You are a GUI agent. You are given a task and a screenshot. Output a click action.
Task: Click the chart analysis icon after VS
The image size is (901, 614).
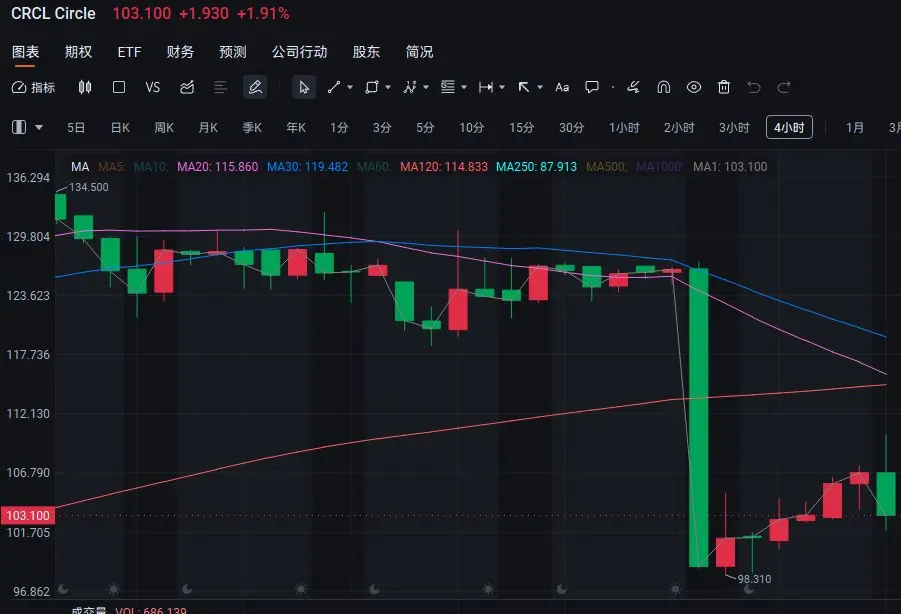[x=187, y=87]
